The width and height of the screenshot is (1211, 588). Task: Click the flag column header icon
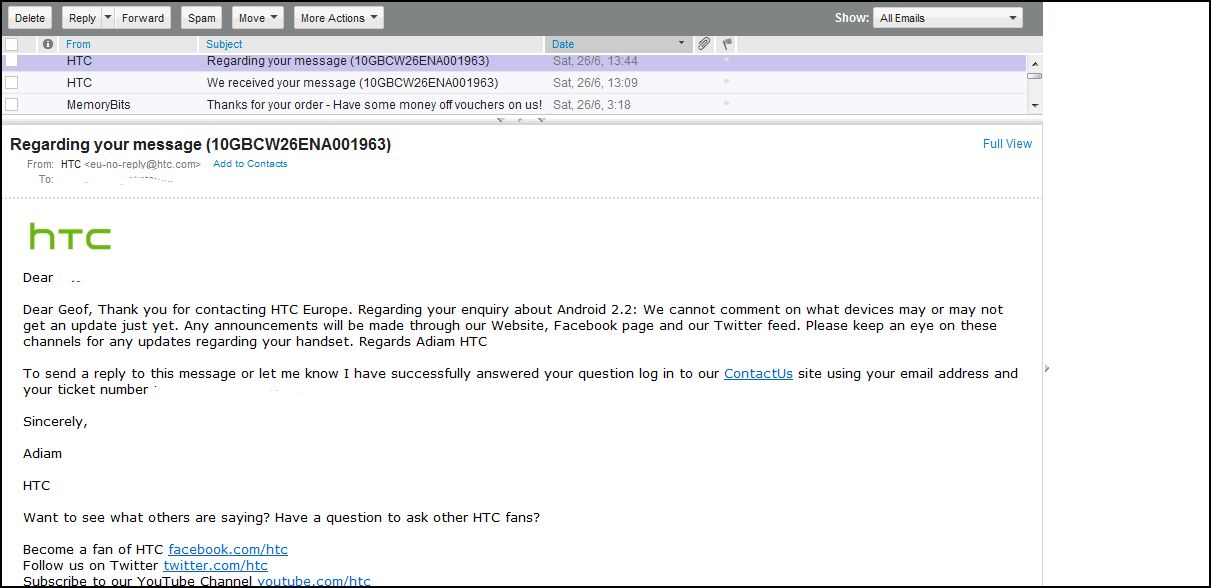727,44
